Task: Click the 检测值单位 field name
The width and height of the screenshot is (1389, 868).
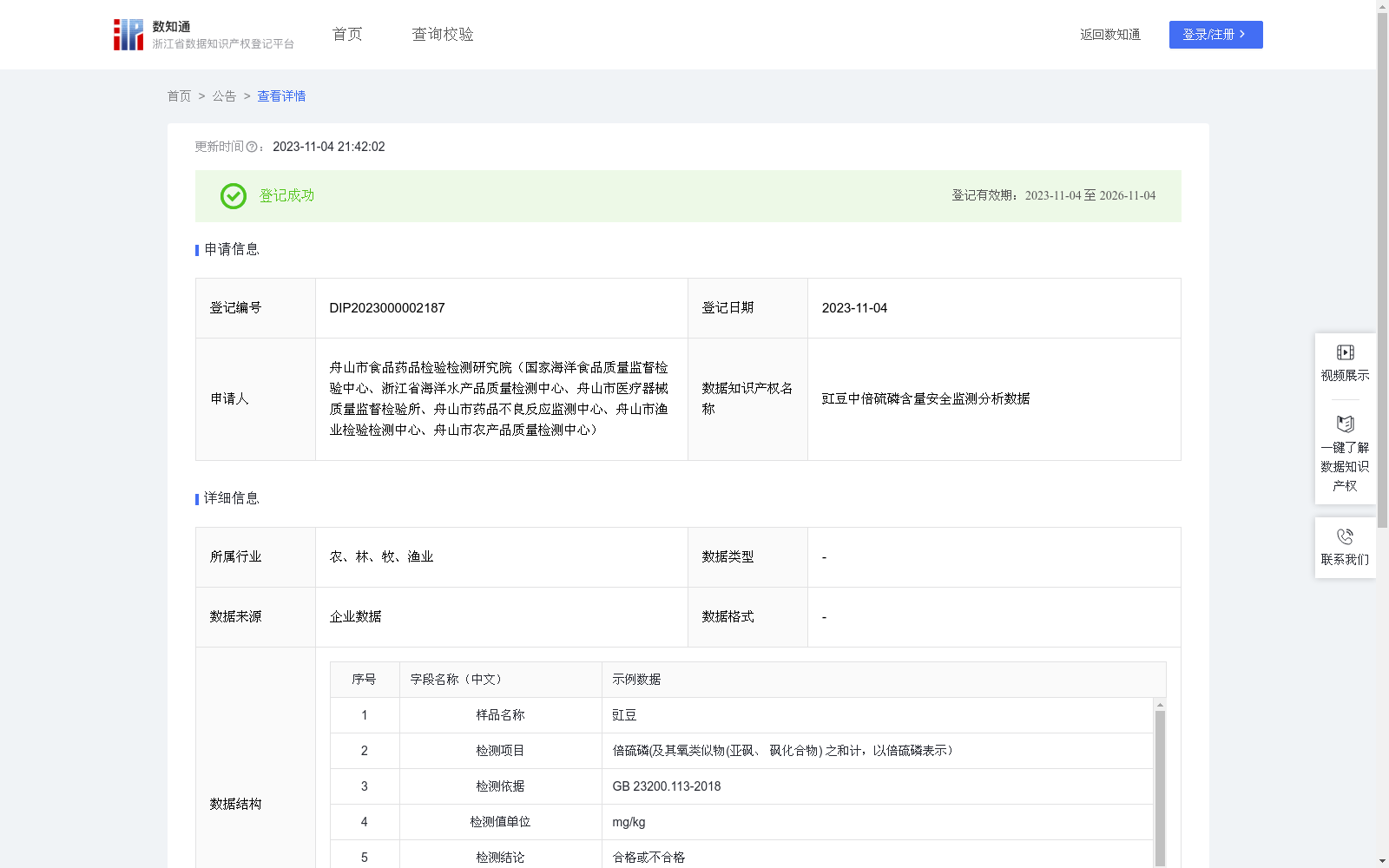Action: [x=500, y=822]
